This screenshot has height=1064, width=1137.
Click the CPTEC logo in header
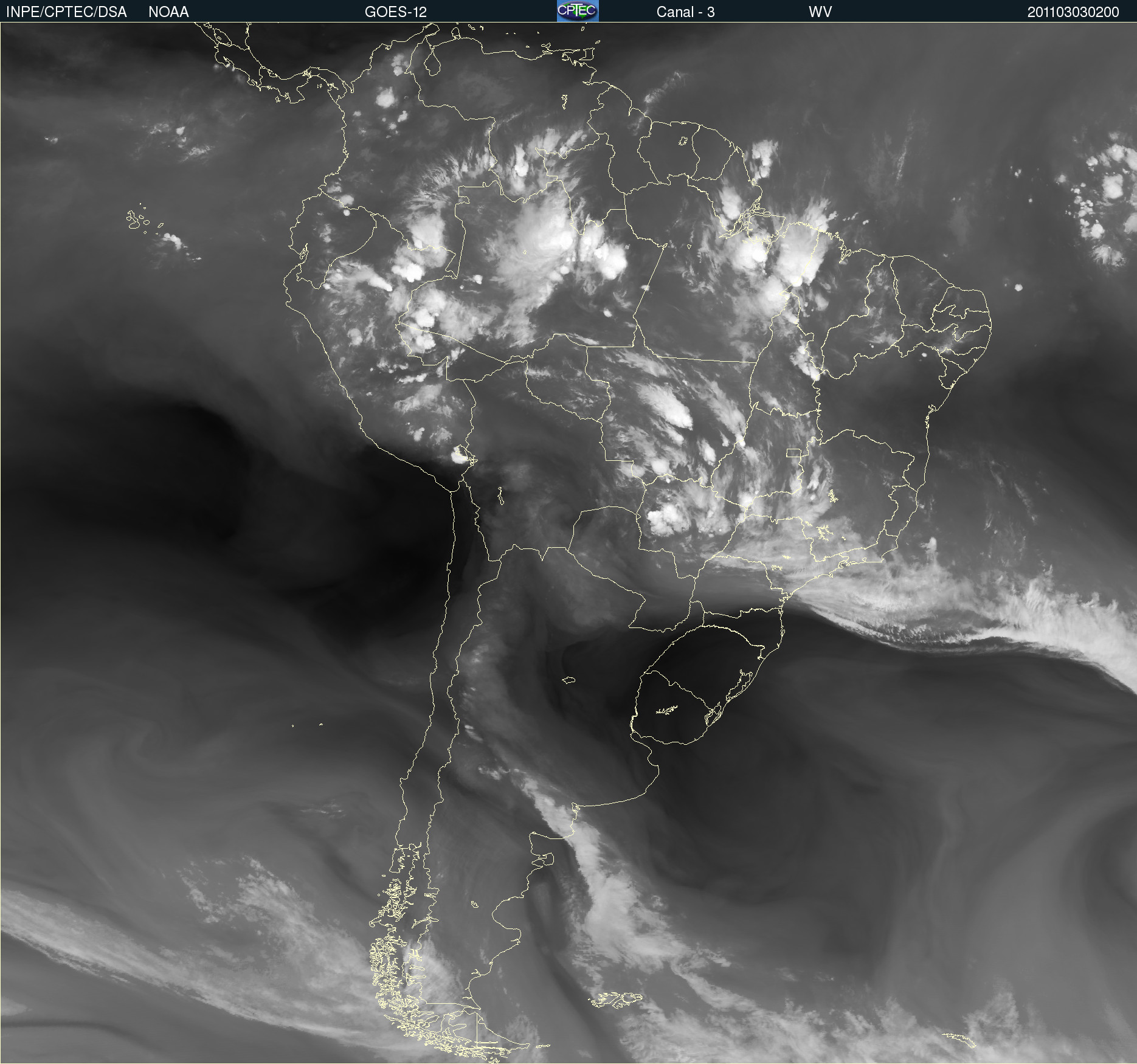[578, 11]
